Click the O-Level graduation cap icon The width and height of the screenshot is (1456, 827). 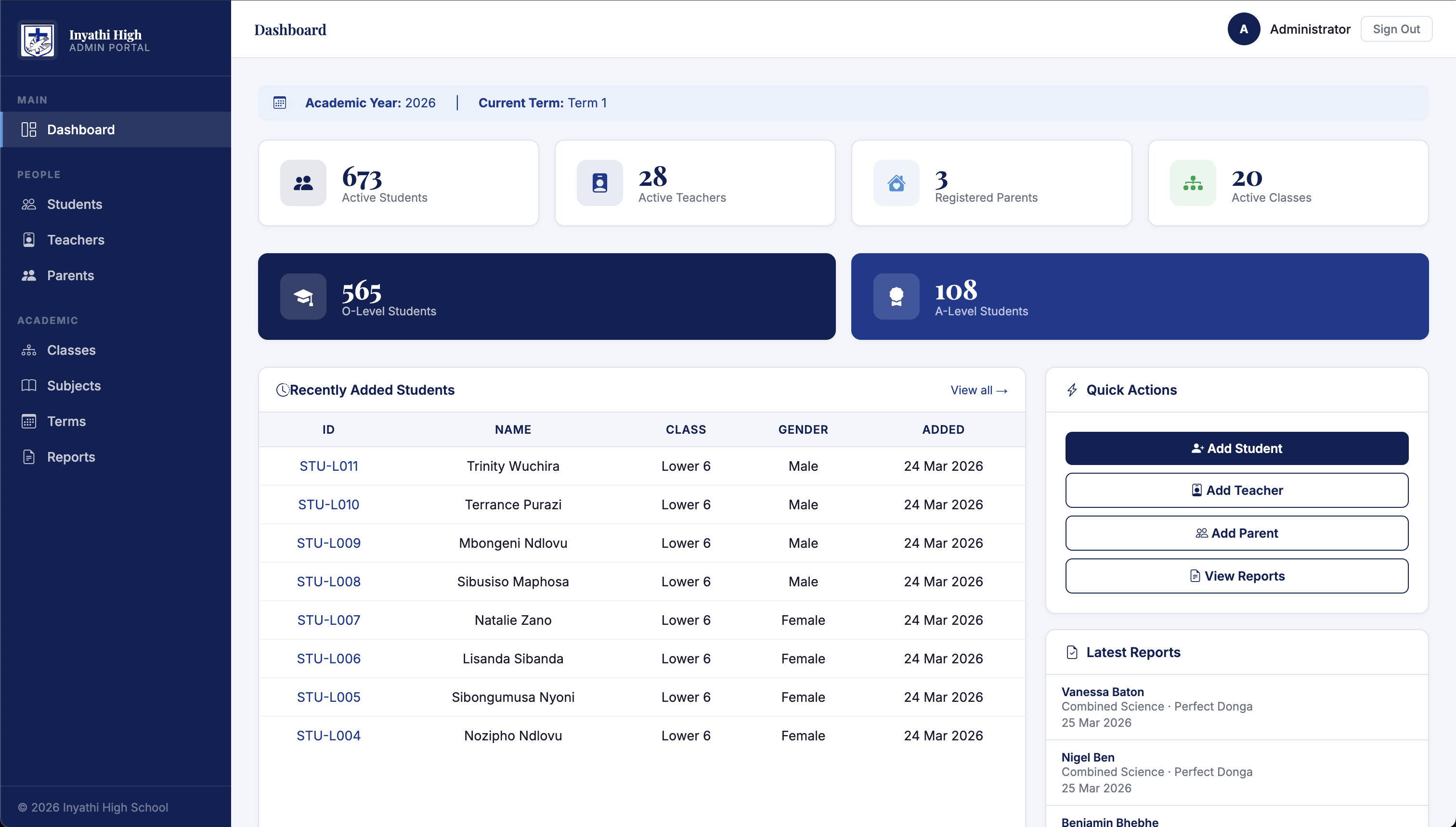tap(303, 297)
